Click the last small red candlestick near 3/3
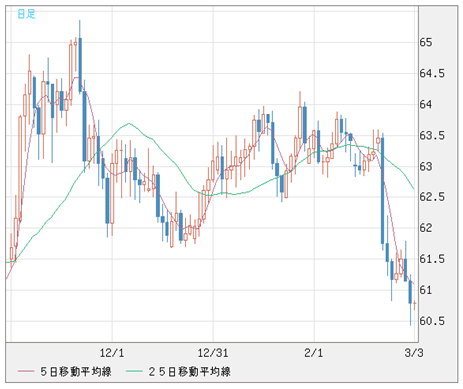This screenshot has height=389, width=463. 415,304
